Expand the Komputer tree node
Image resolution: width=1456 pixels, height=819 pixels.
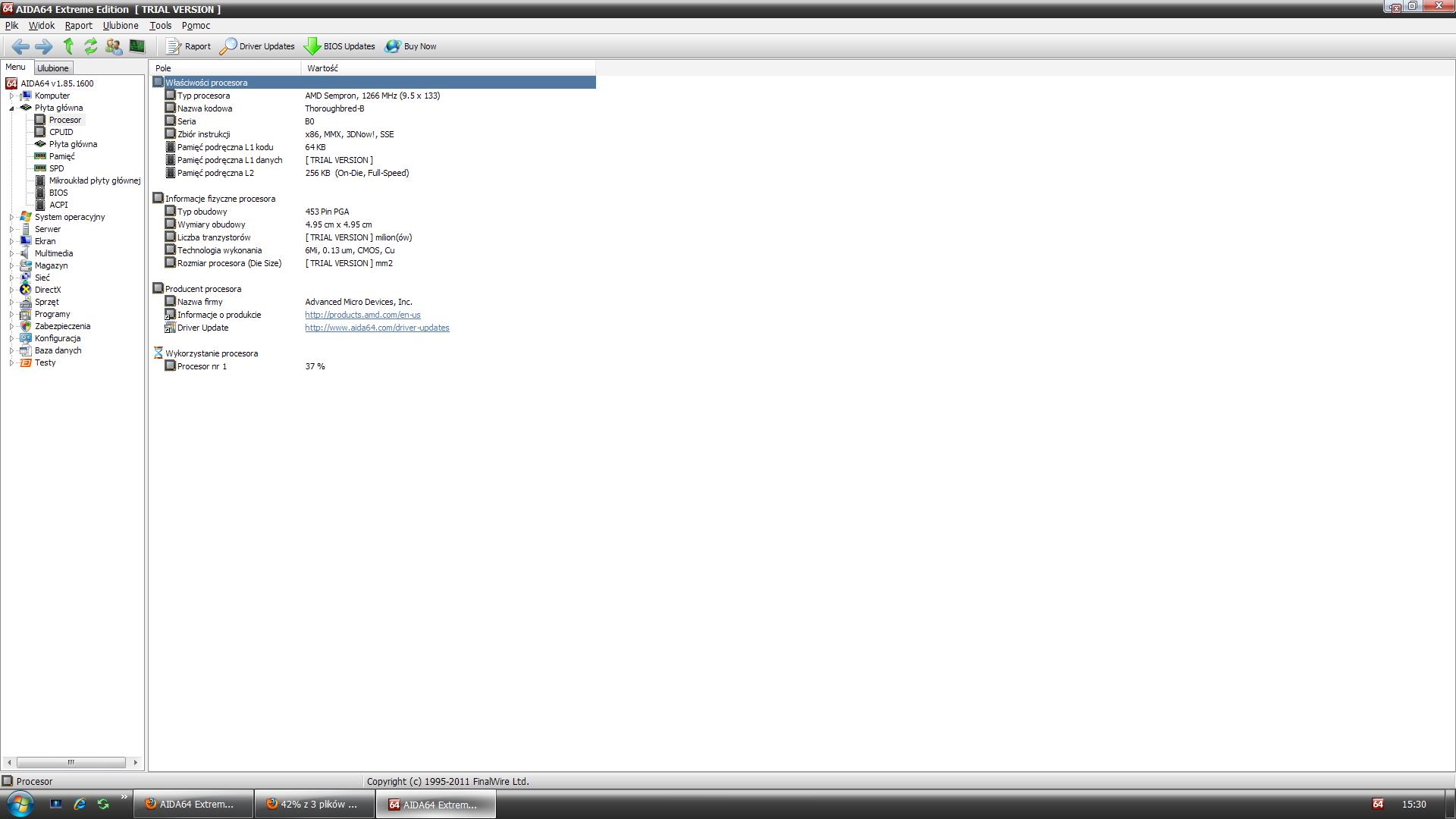[11, 96]
